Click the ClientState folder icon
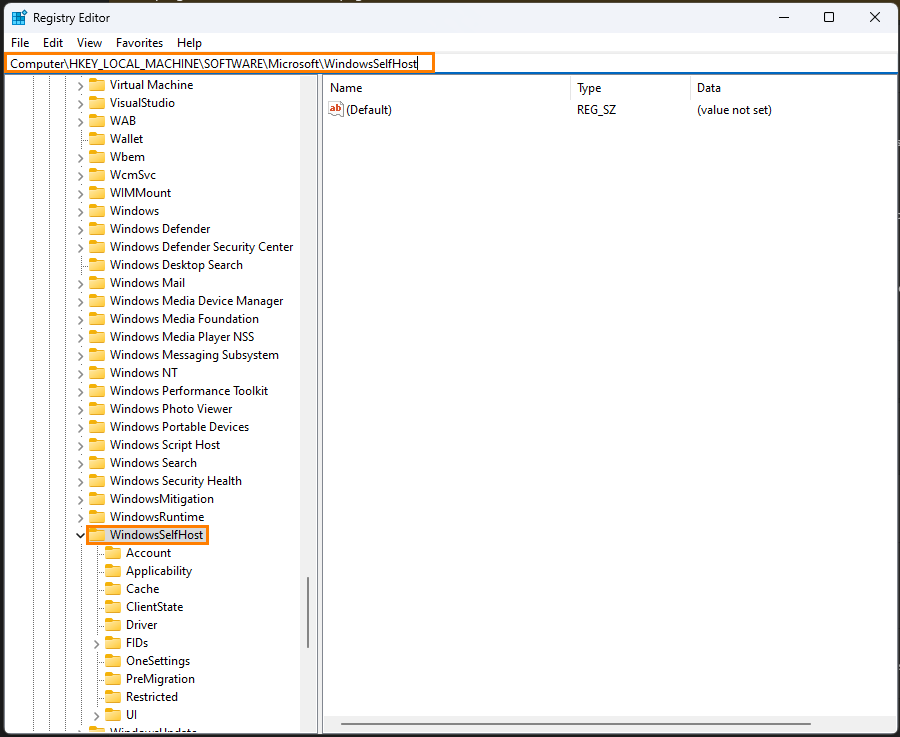This screenshot has width=900, height=737. [113, 607]
